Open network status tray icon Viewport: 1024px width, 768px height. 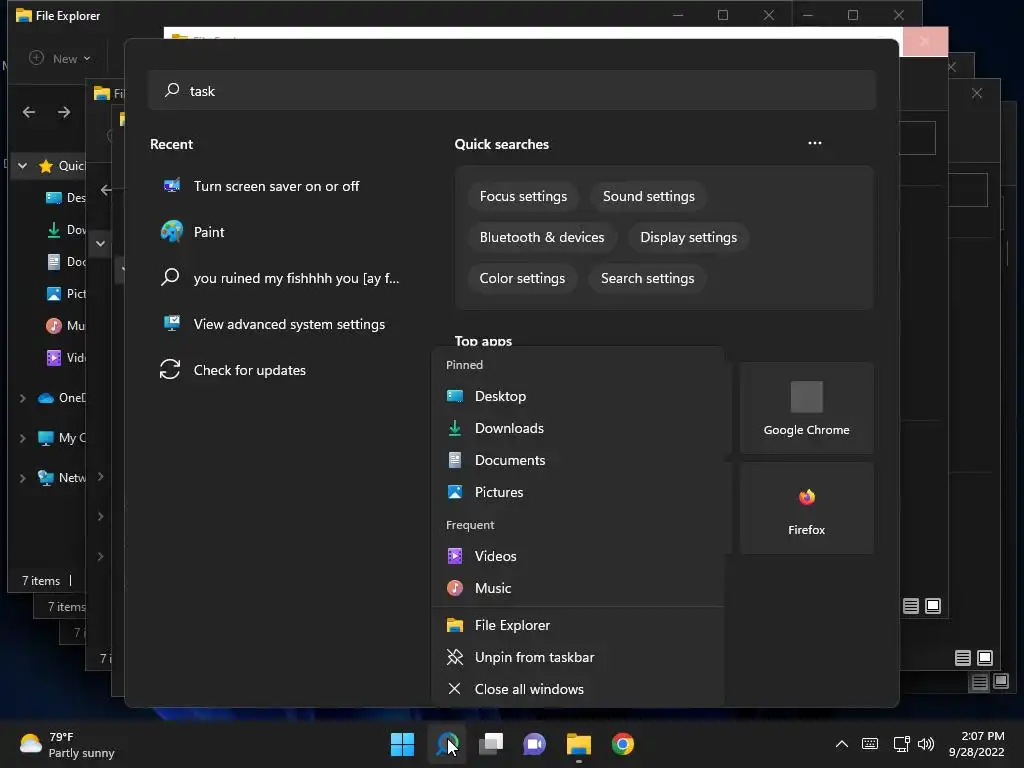(901, 744)
